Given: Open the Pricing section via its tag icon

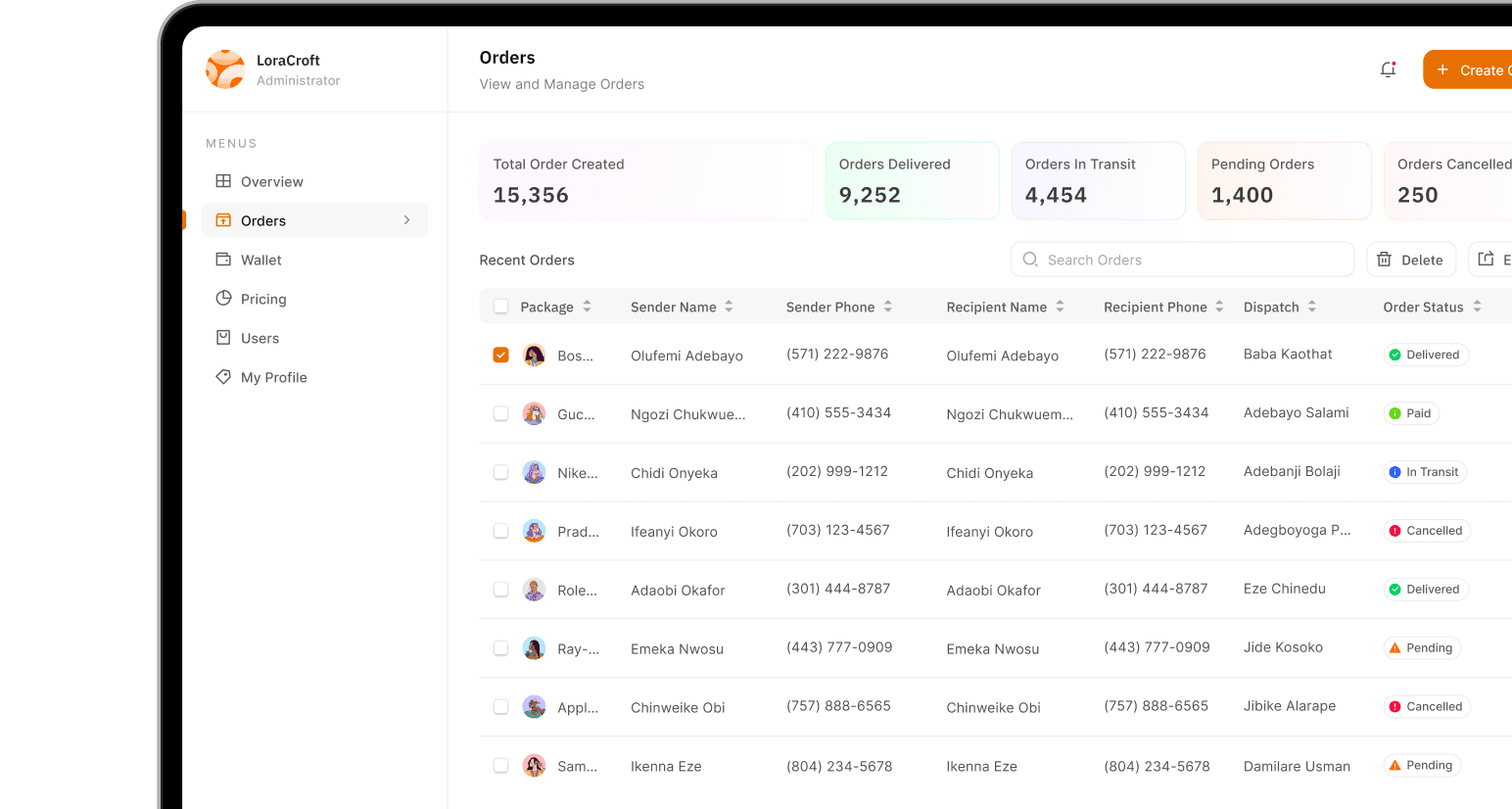Looking at the screenshot, I should [224, 299].
